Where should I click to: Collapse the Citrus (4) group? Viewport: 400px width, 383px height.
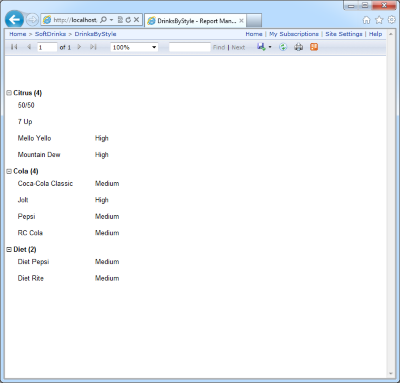coord(9,93)
